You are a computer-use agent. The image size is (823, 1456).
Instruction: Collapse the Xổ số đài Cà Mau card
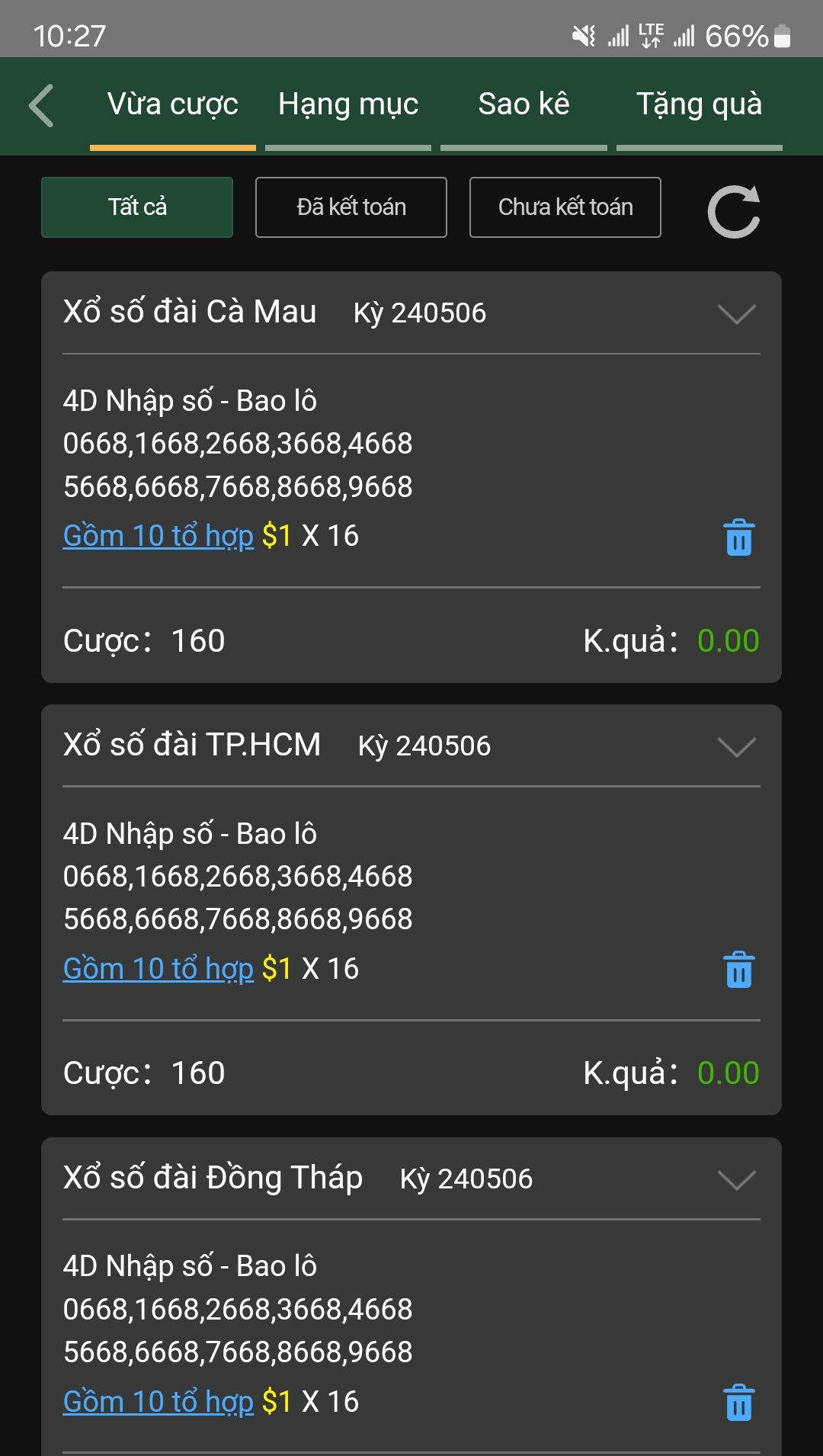[736, 313]
